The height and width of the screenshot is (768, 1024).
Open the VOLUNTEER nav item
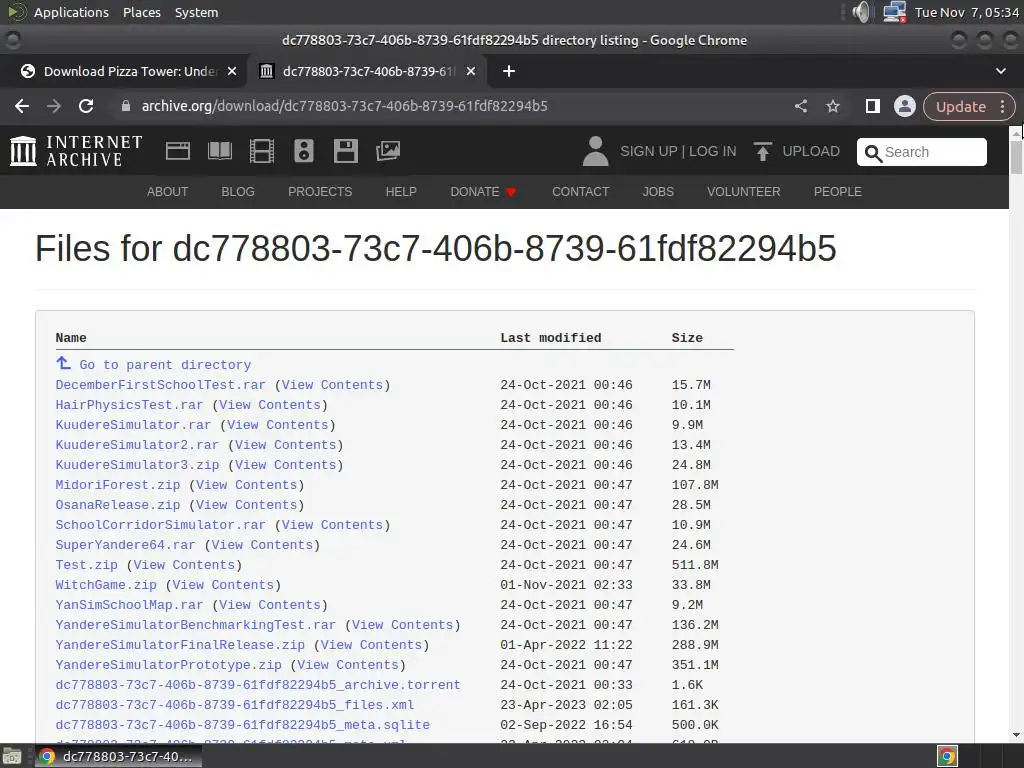(743, 192)
